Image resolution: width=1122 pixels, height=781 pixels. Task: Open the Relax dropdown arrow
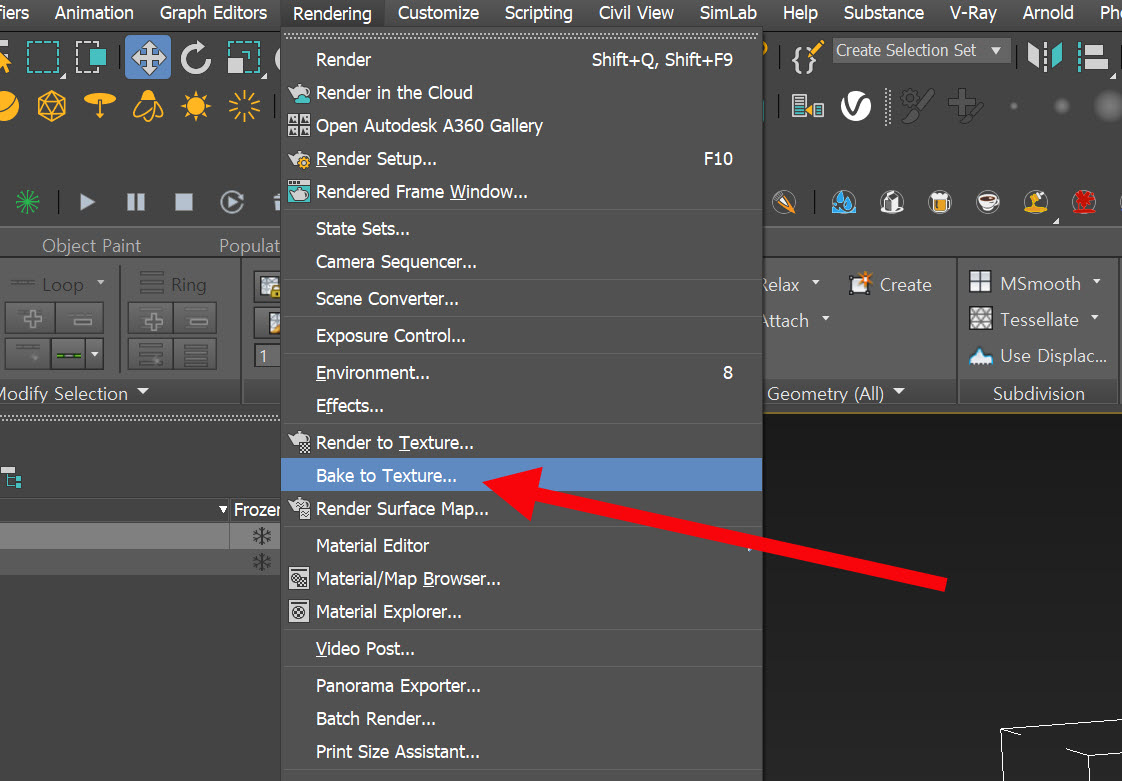coord(816,283)
